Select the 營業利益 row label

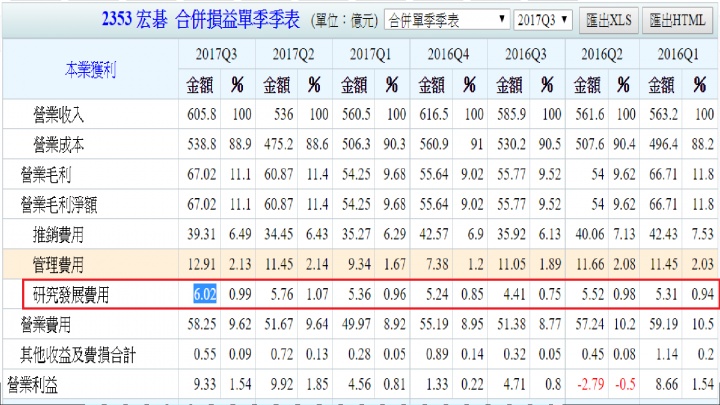pyautogui.click(x=33, y=385)
